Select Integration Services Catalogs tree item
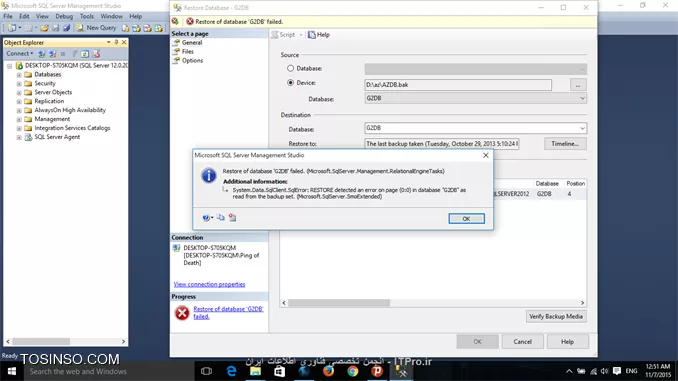This screenshot has height=381, width=678. coord(72,128)
